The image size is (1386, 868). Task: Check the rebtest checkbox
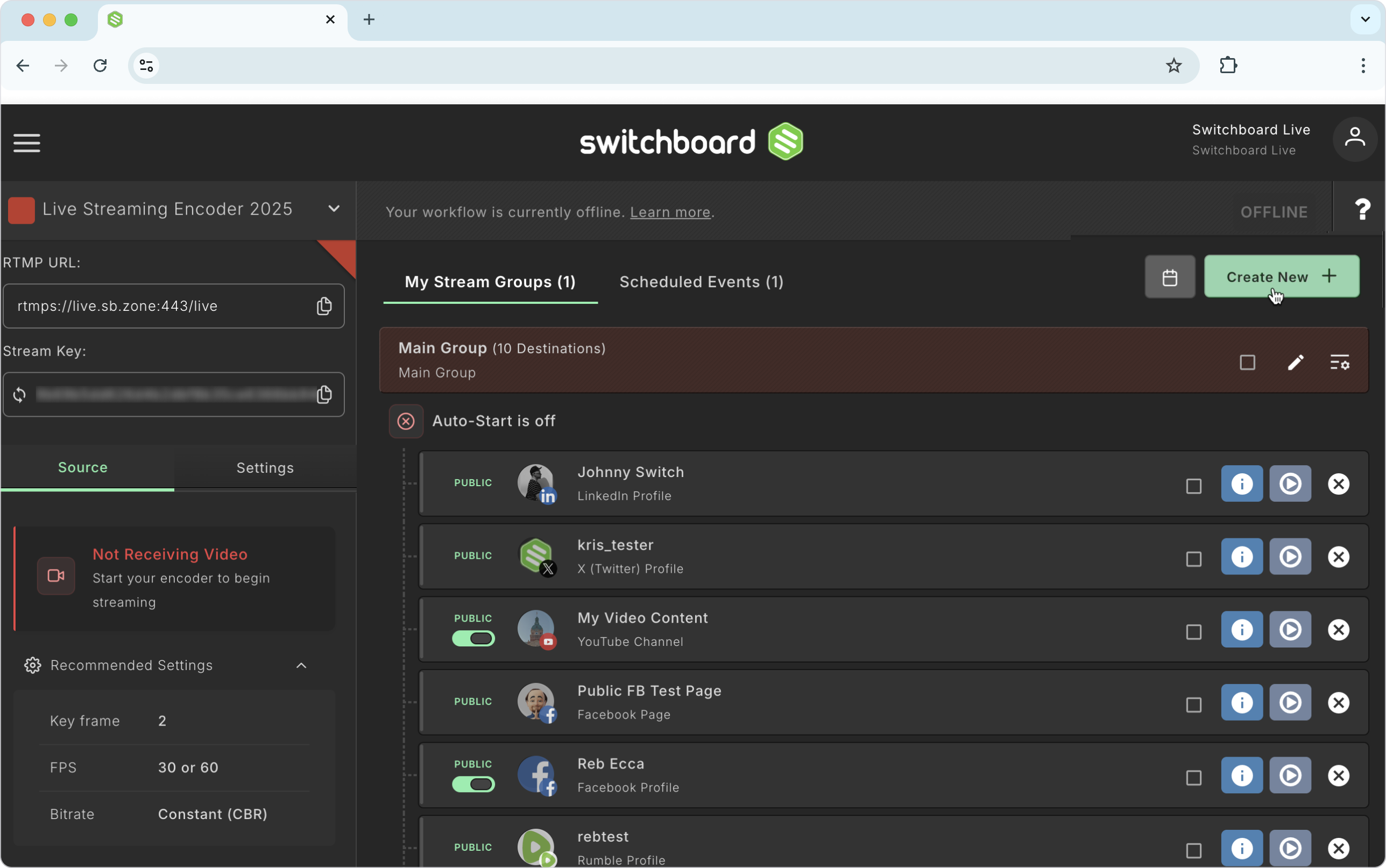click(x=1194, y=851)
